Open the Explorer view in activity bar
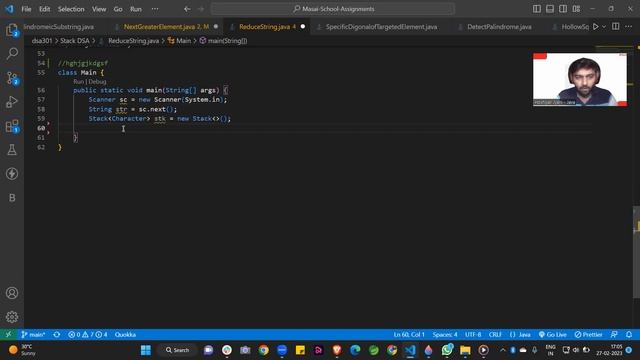This screenshot has height=360, width=640. (x=12, y=30)
